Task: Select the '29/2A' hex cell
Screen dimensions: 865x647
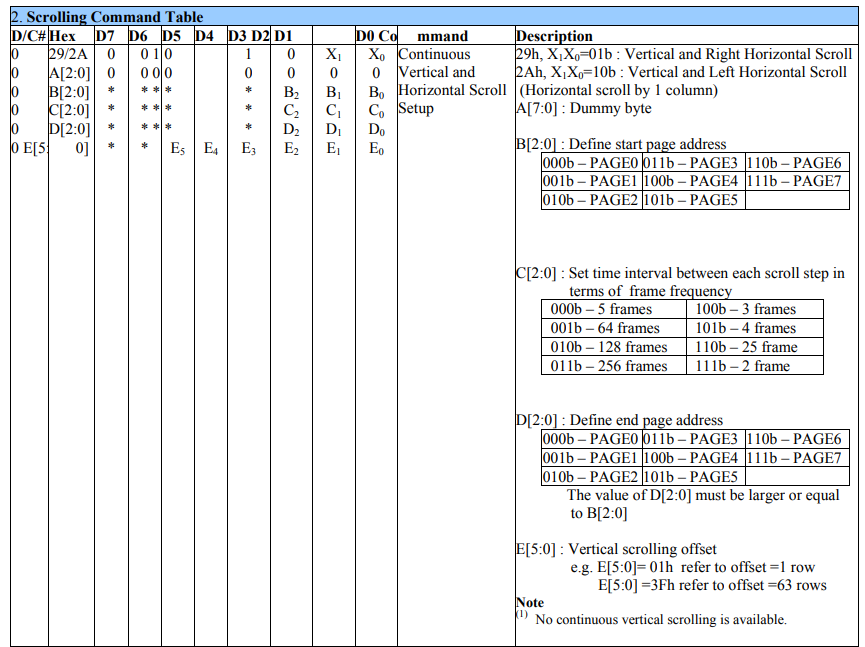Action: [x=68, y=54]
